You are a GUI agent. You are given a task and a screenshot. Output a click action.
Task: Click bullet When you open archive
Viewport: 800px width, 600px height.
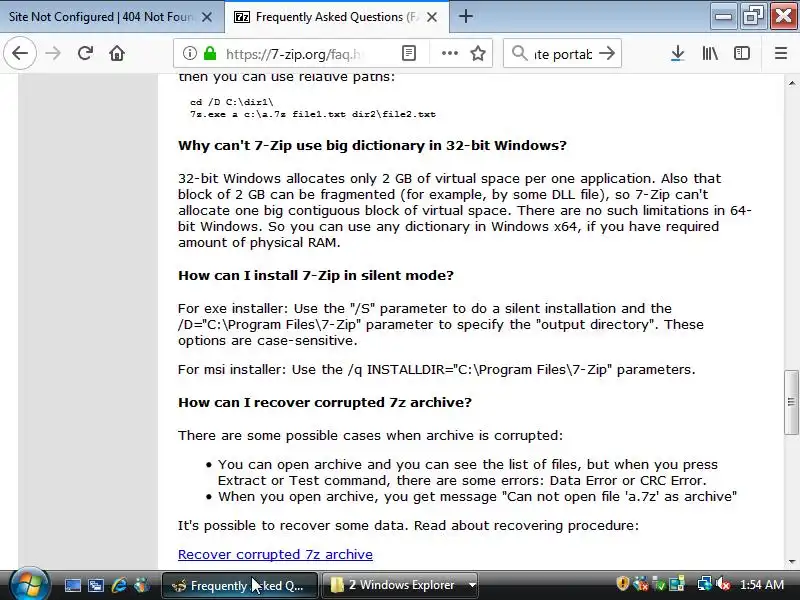[478, 496]
